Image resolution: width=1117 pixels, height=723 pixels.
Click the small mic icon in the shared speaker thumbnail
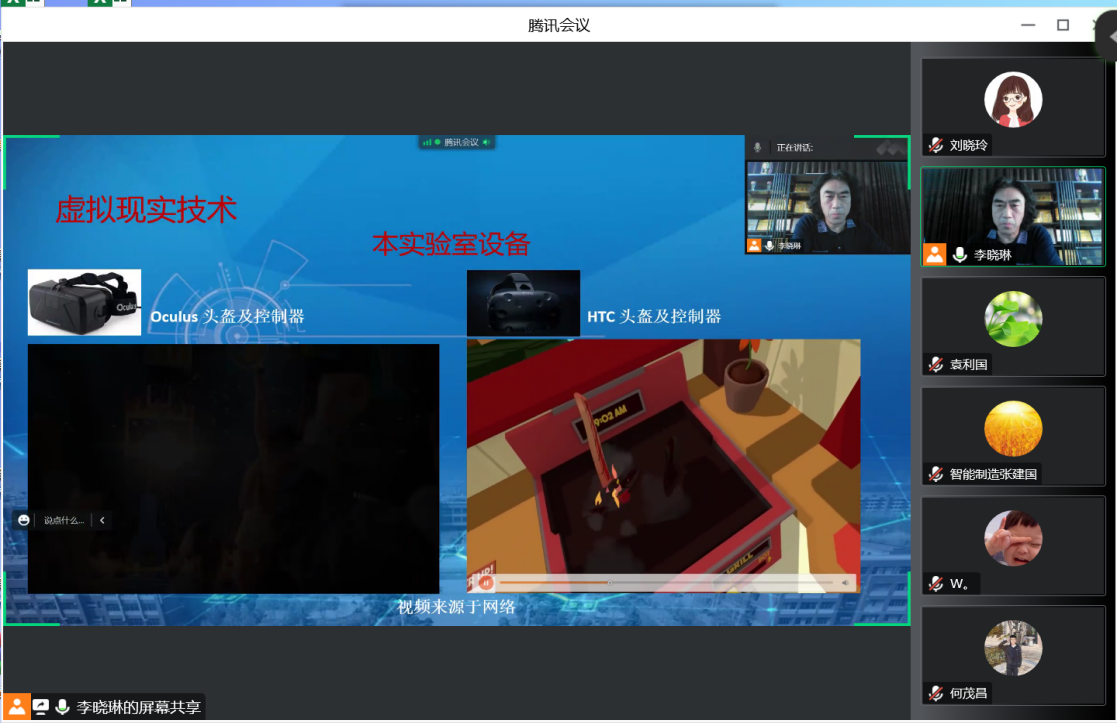click(769, 246)
